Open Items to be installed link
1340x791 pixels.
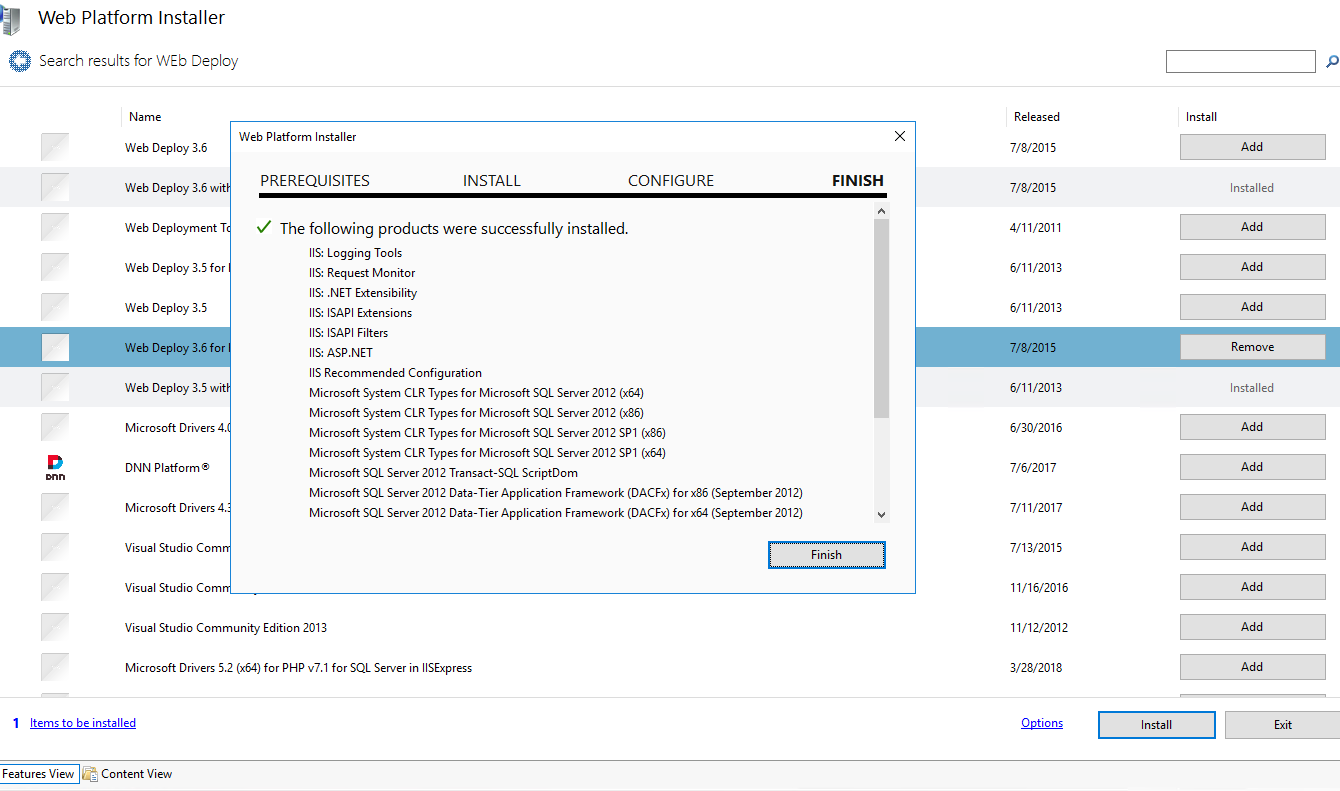83,723
